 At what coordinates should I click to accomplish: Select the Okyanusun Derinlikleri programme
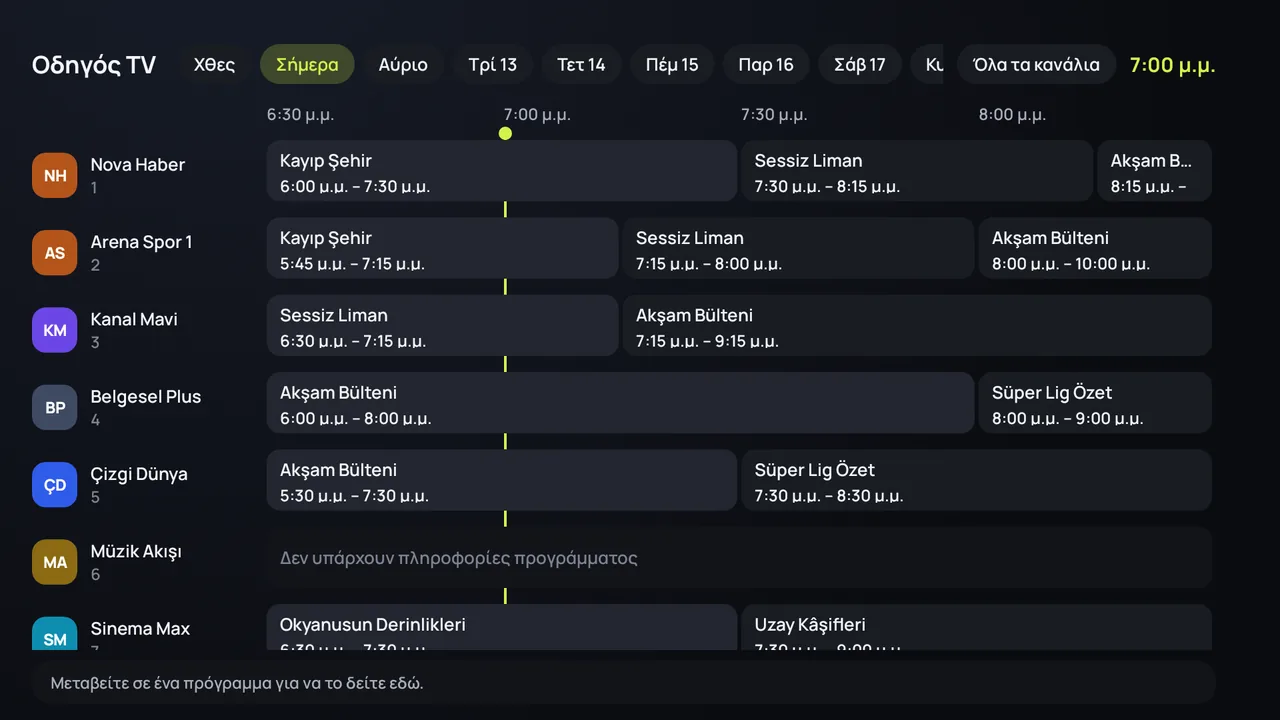click(x=502, y=628)
